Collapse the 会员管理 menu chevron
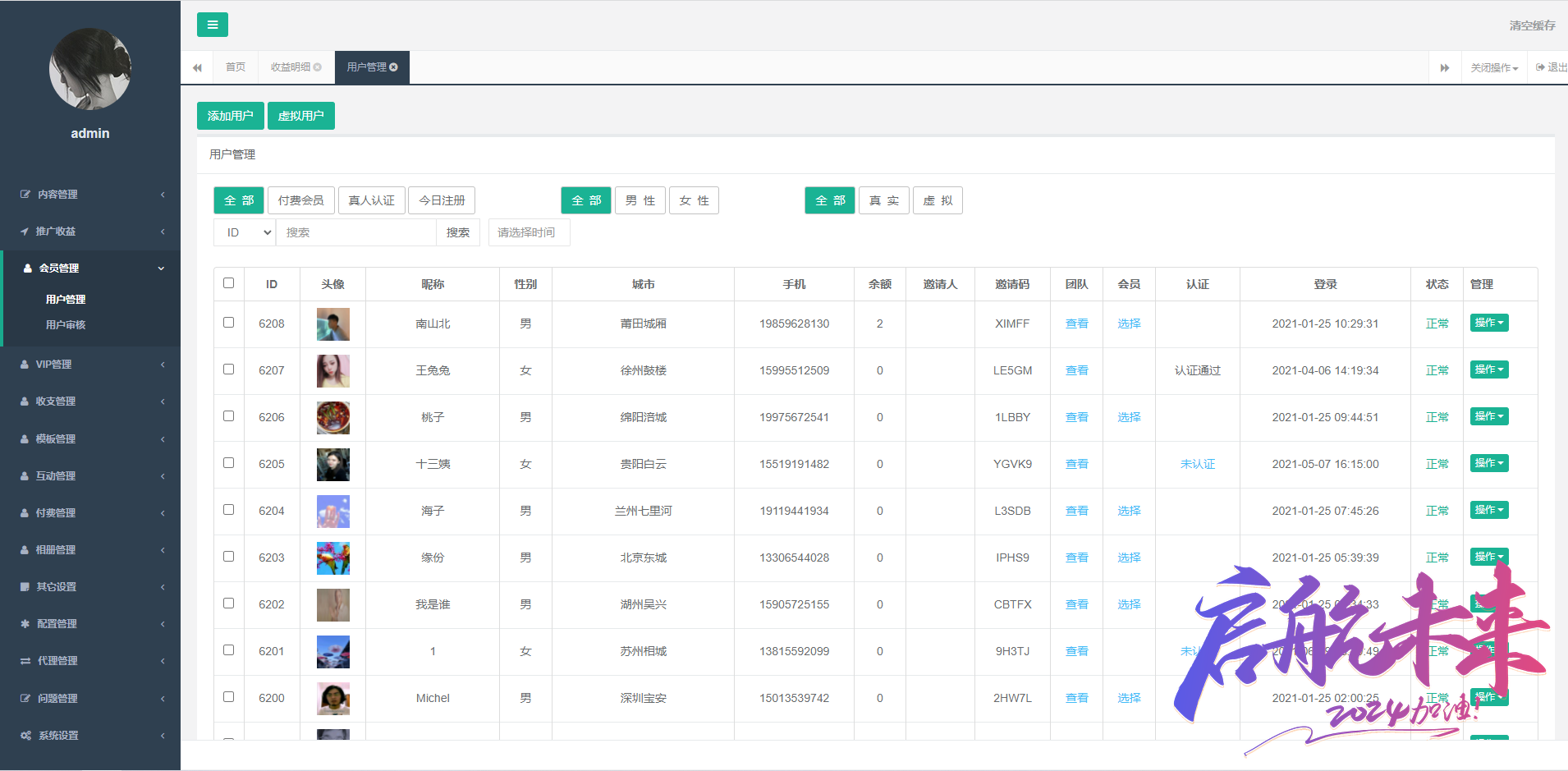The height and width of the screenshot is (771, 1568). 162,268
